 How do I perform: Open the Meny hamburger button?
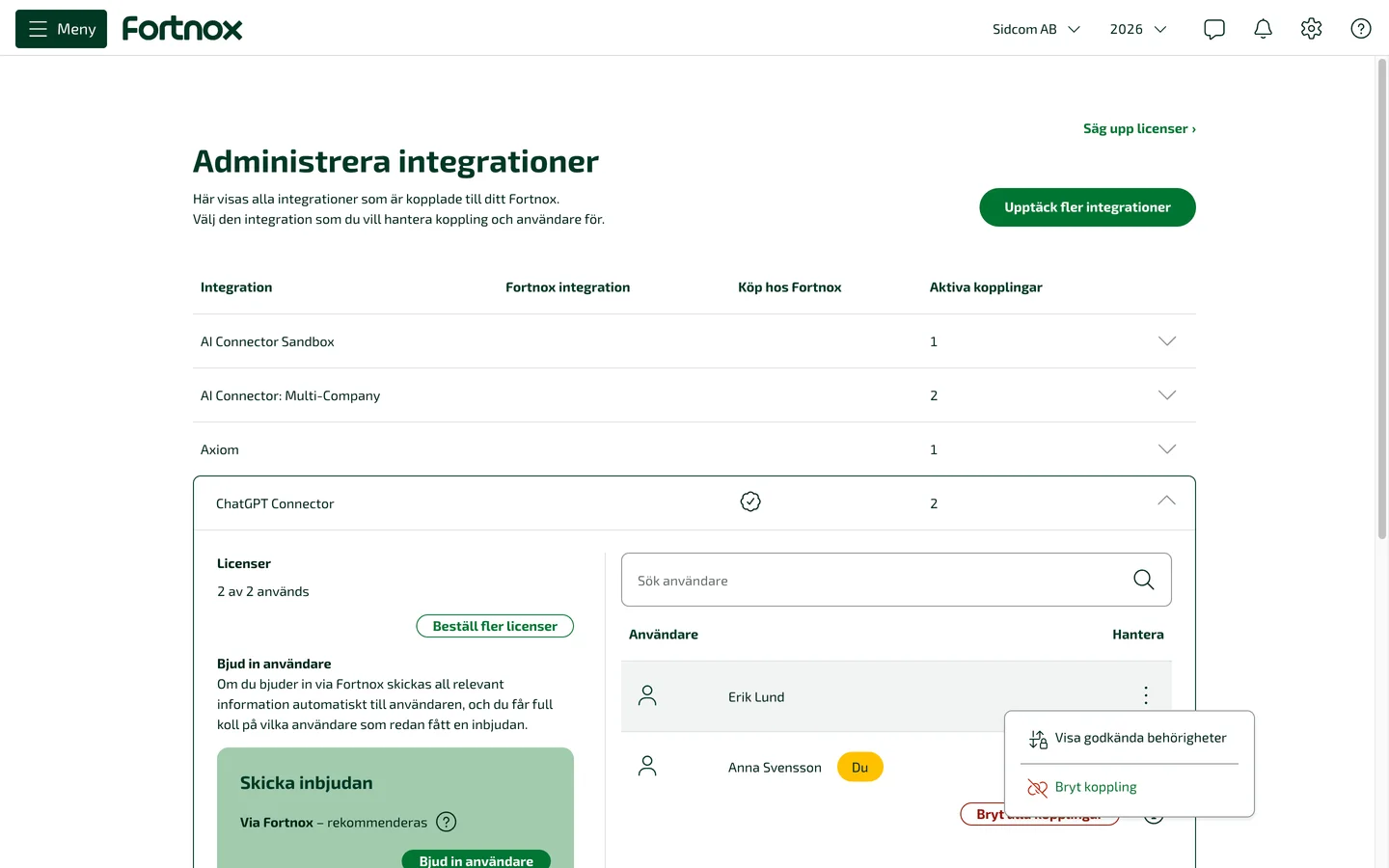tap(61, 29)
